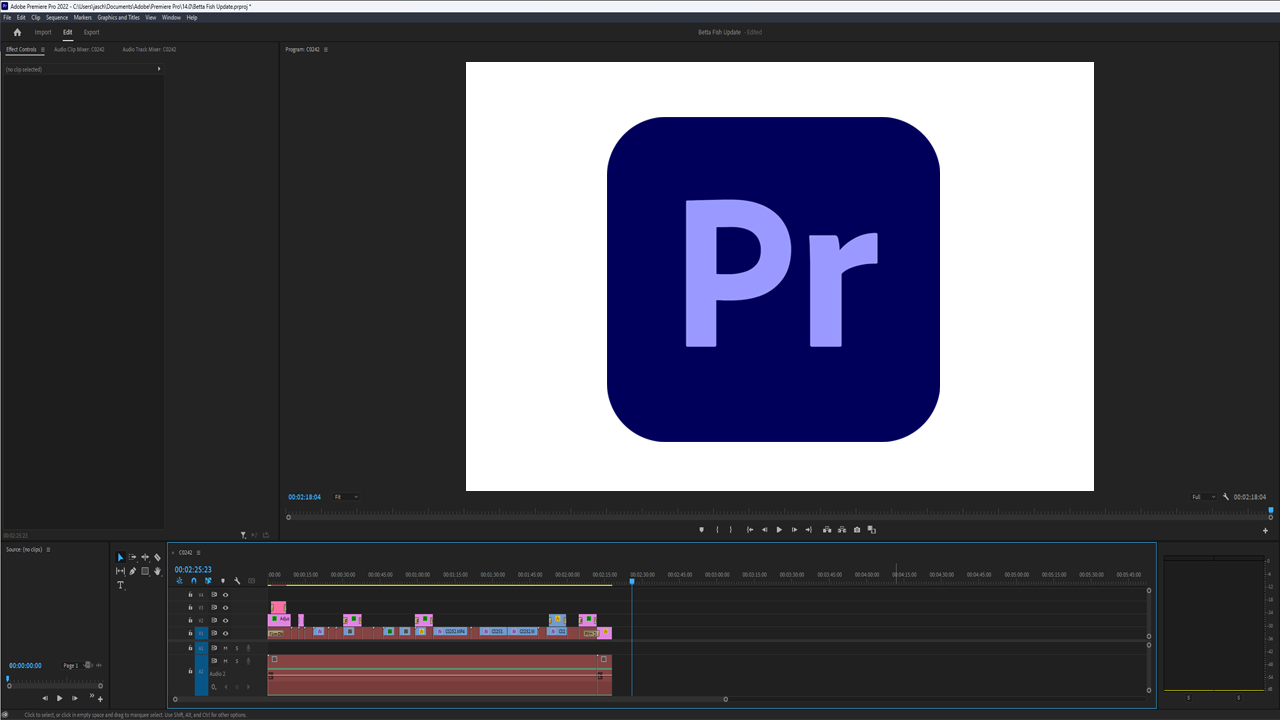Mark Out point in the Program monitor
This screenshot has height=720, width=1280.
pos(731,530)
